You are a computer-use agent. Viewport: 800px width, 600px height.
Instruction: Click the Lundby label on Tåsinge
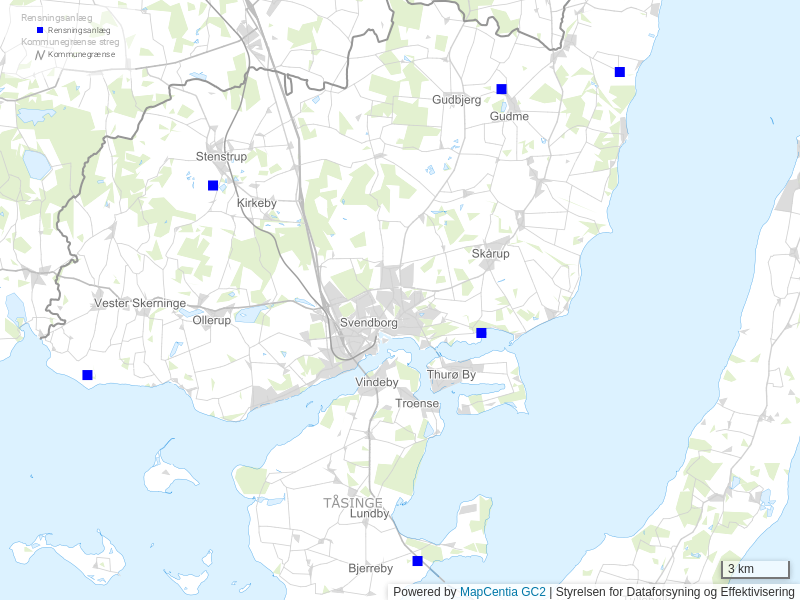tap(369, 514)
